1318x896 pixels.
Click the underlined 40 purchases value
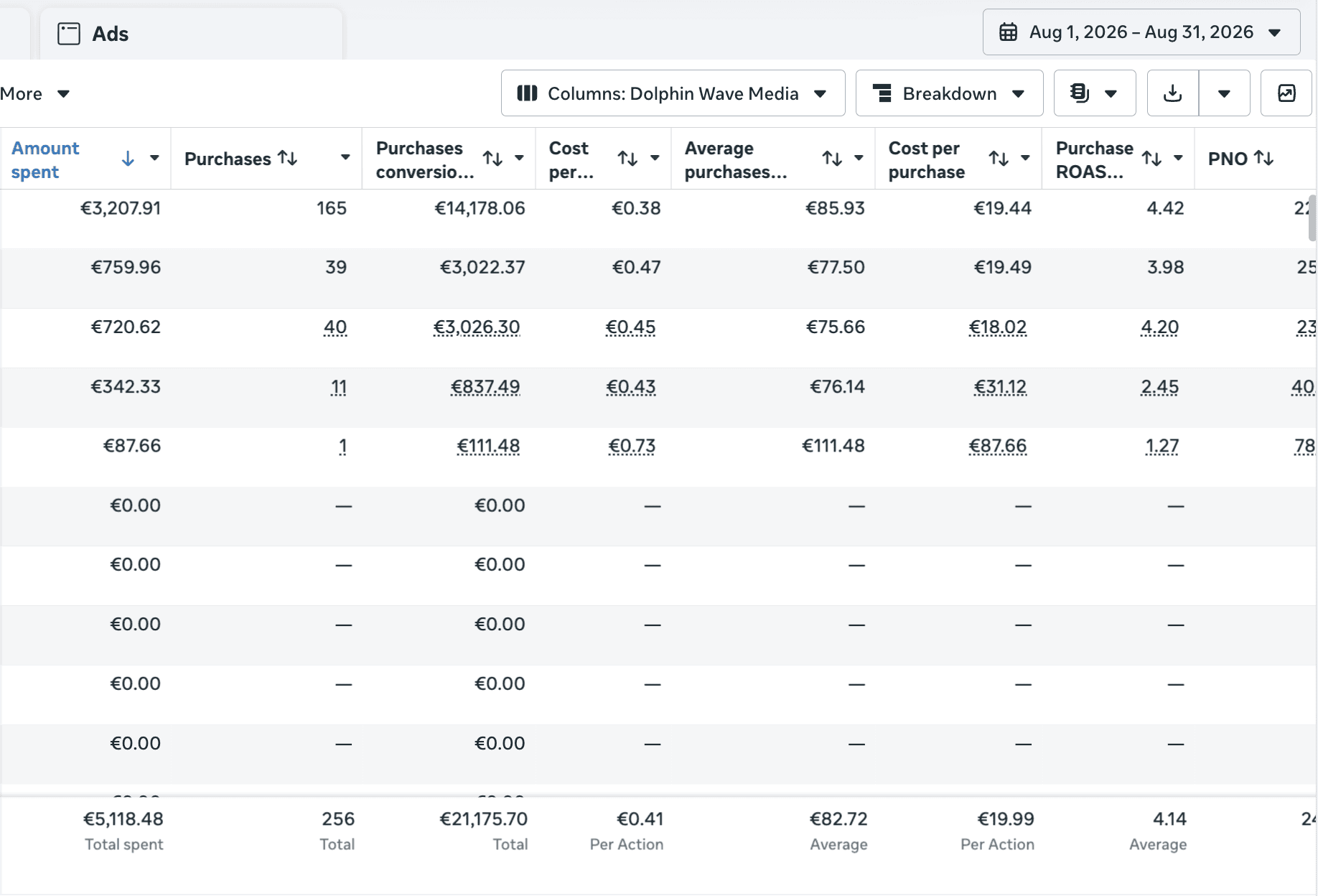click(335, 327)
